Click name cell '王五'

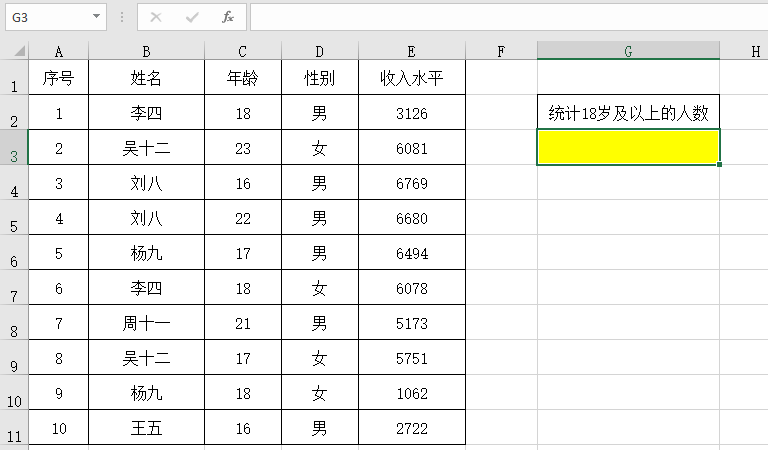click(x=146, y=427)
